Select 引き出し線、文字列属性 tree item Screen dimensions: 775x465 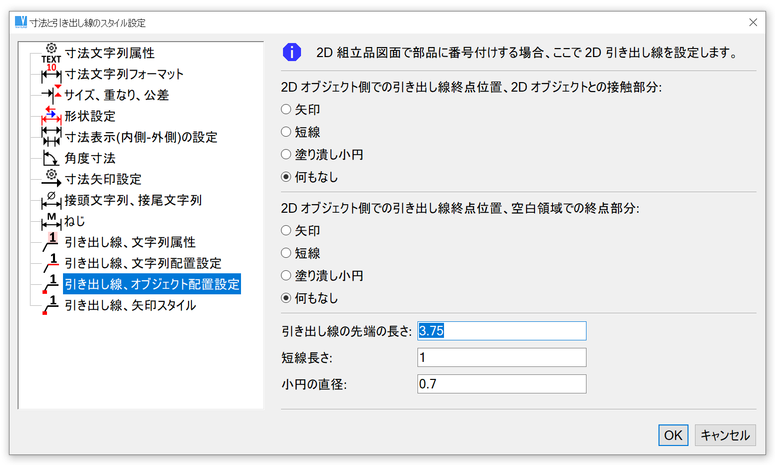coord(129,242)
